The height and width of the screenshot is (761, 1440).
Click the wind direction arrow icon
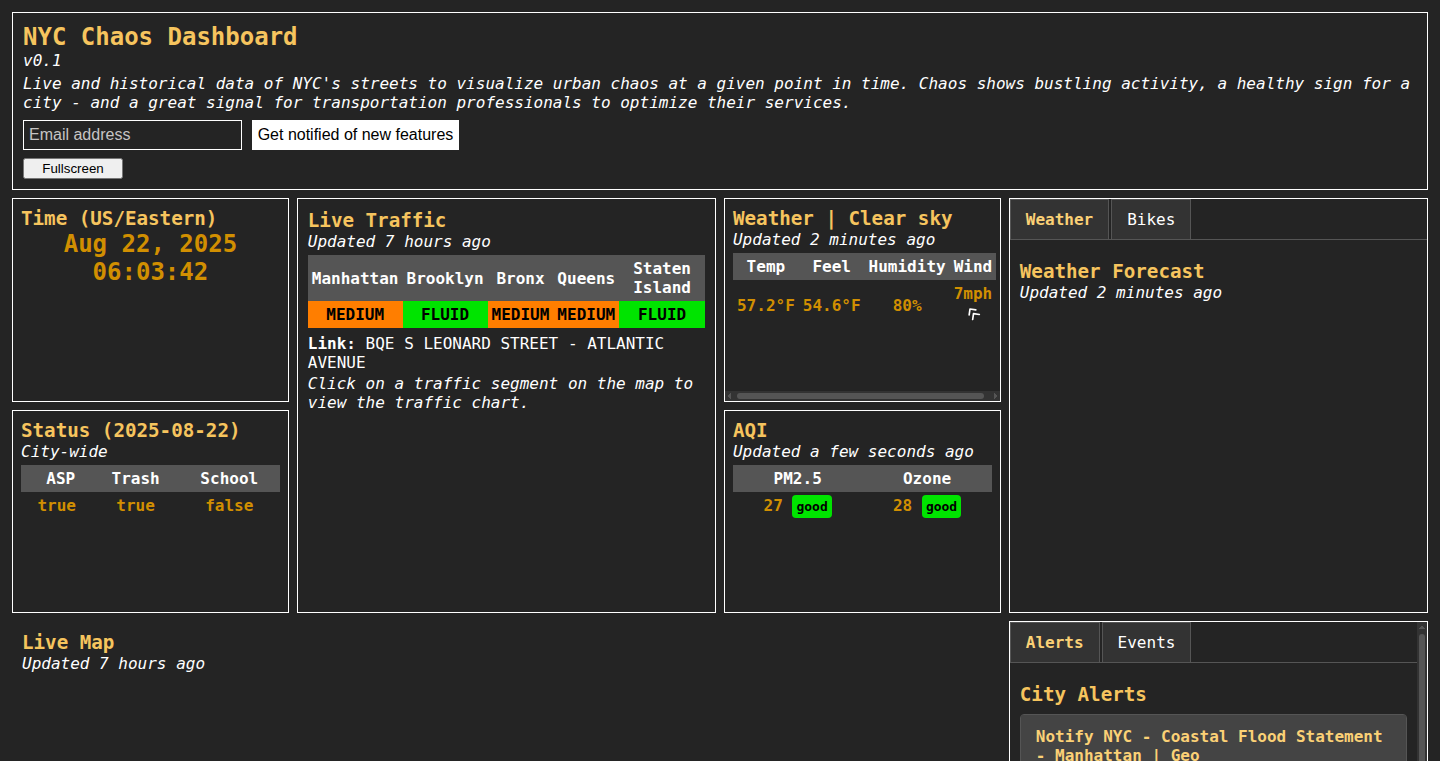973,315
